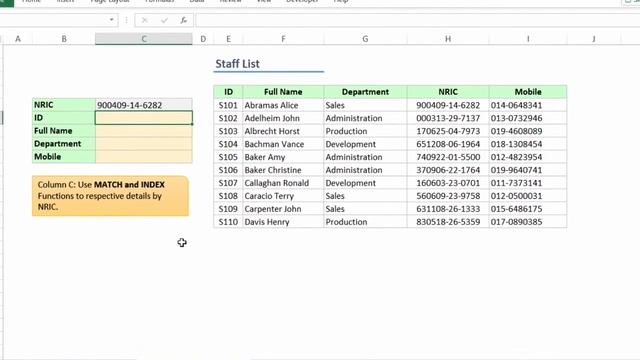
Task: Click Production department for Davis Henry
Action: [365, 222]
